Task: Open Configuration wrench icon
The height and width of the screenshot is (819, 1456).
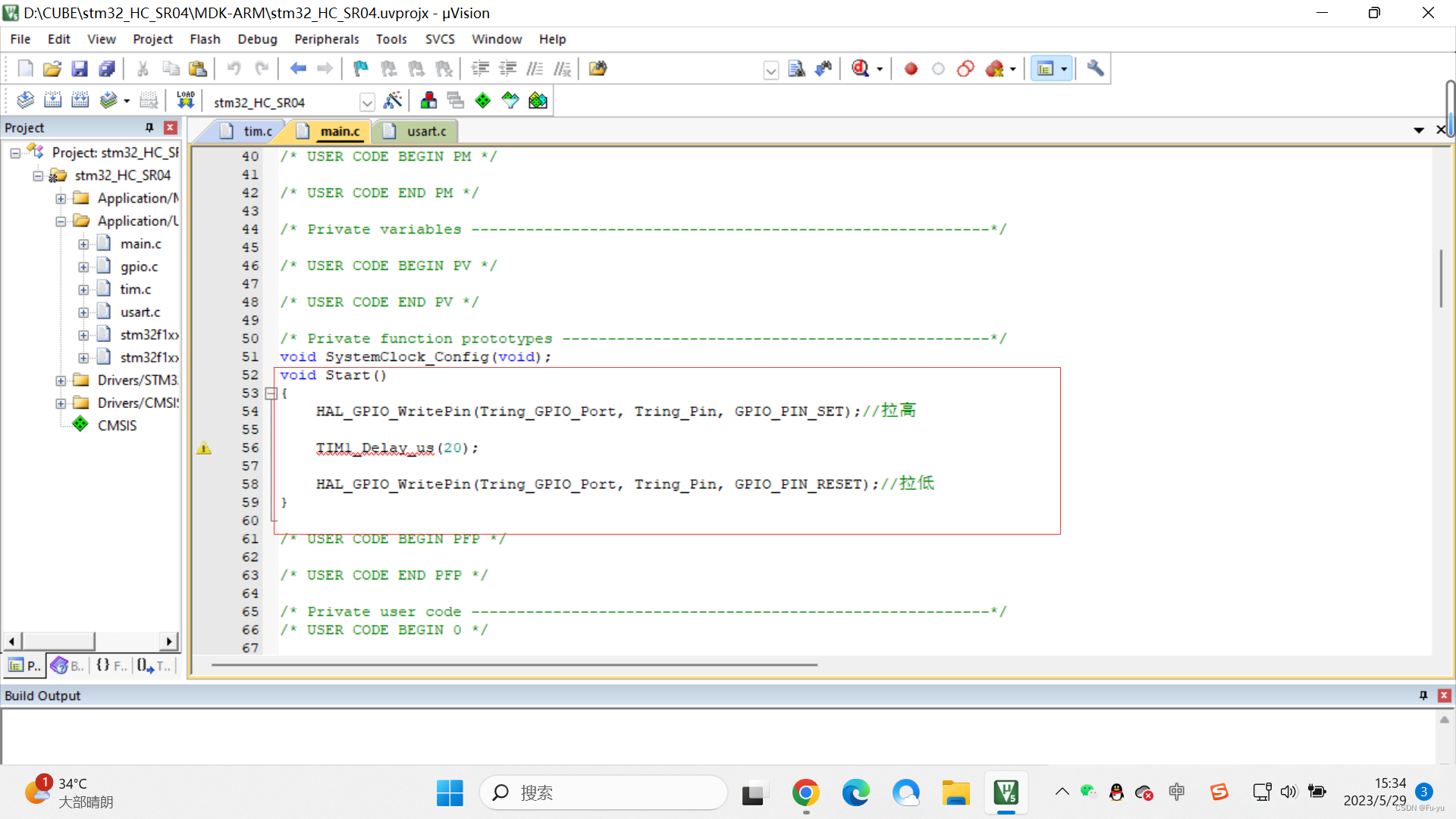Action: 1095,69
